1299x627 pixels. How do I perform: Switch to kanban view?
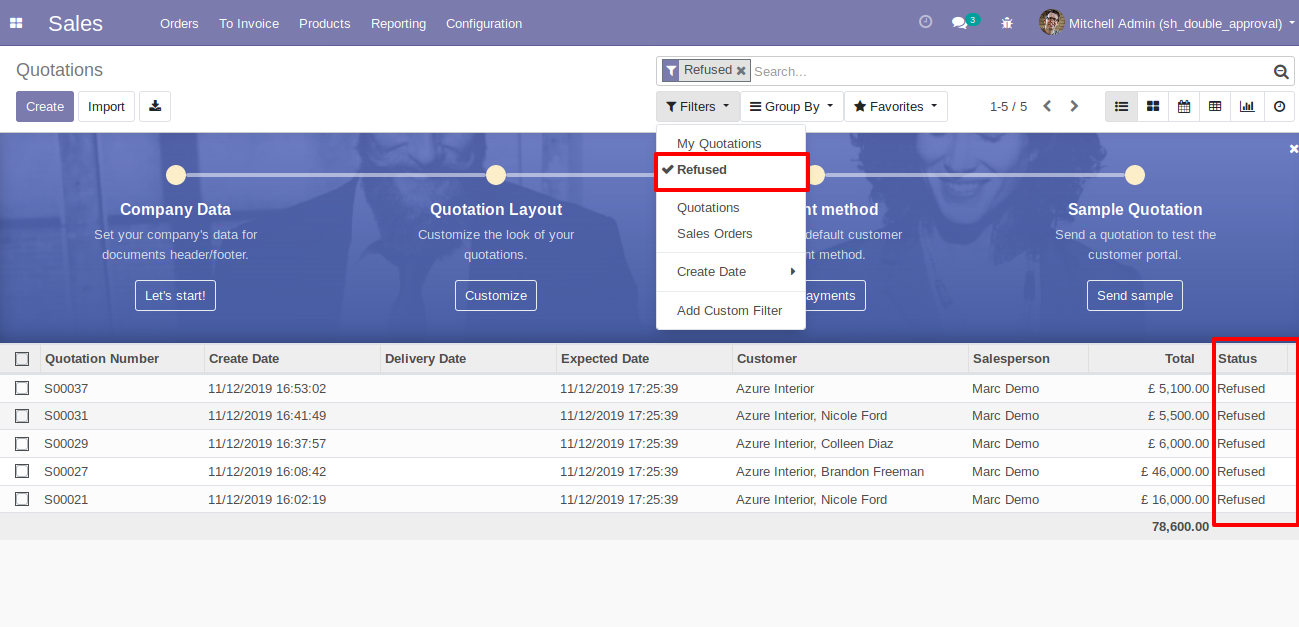tap(1153, 106)
